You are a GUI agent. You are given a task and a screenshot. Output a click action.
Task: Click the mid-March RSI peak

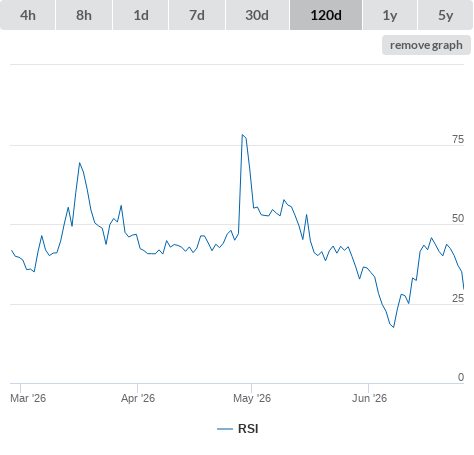79,163
